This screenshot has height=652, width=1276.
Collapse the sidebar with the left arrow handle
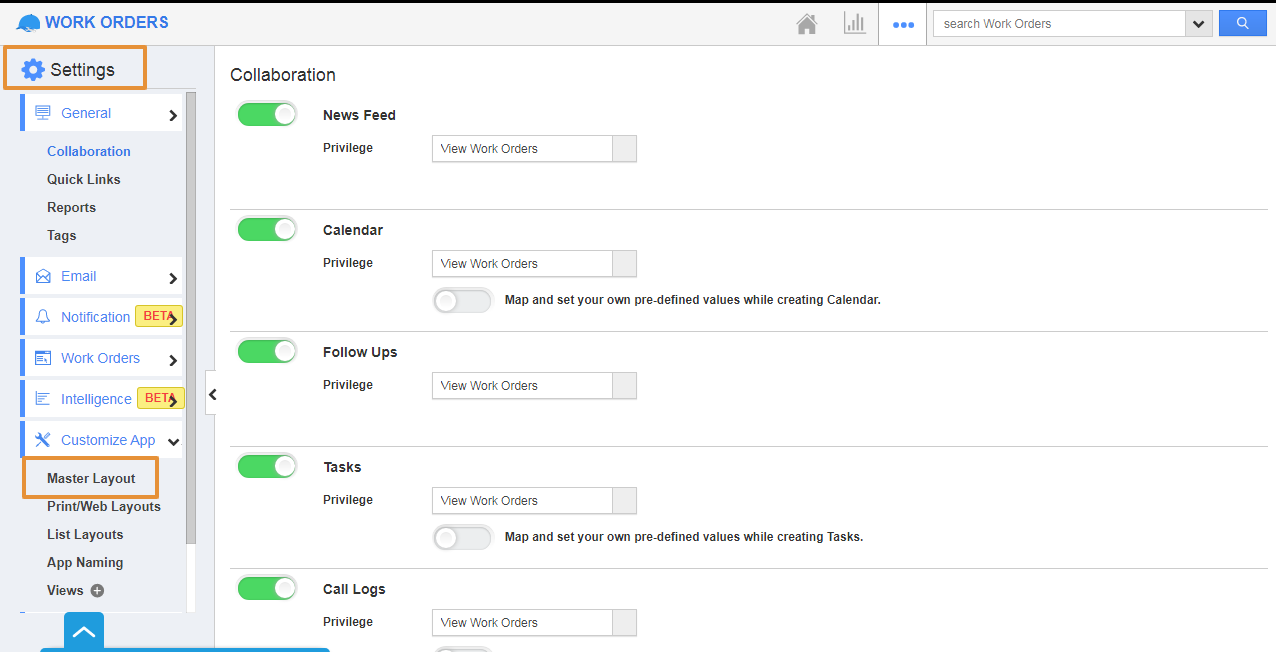(211, 394)
